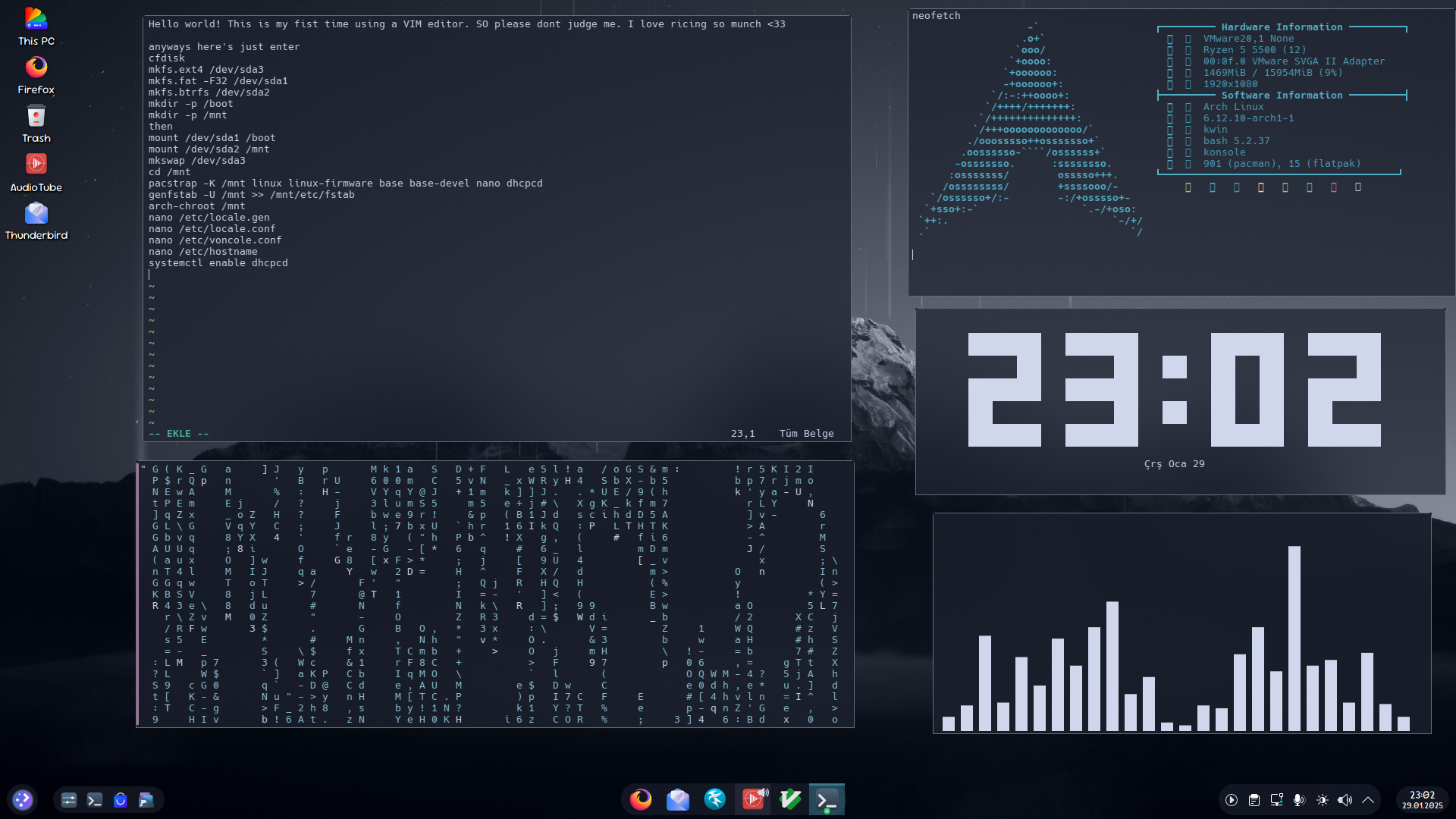Viewport: 1456px width, 819px height.
Task: Click the 'Ryzen 5 5500 (12)' line
Action: (1255, 50)
